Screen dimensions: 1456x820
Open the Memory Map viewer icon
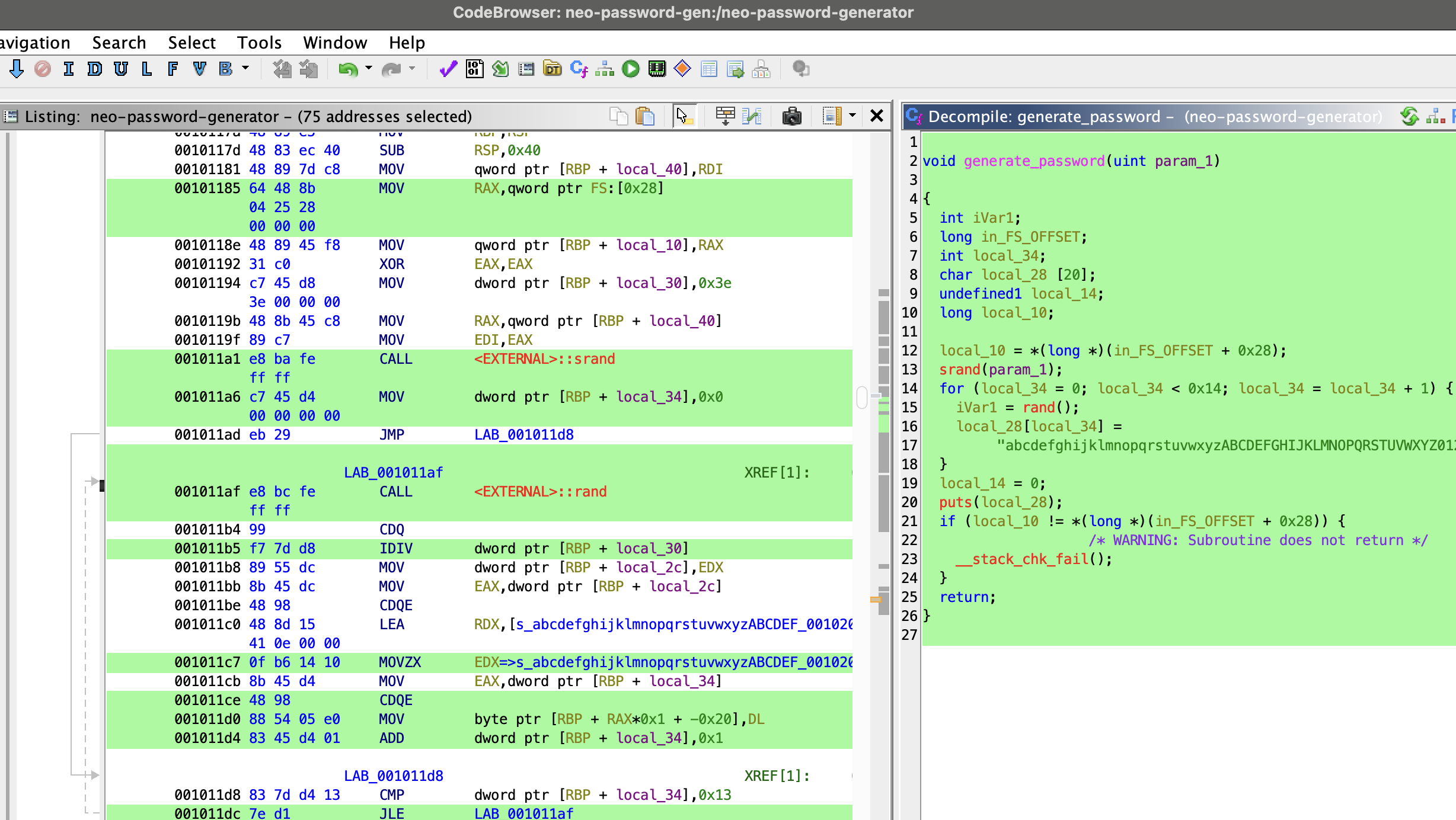tap(657, 69)
